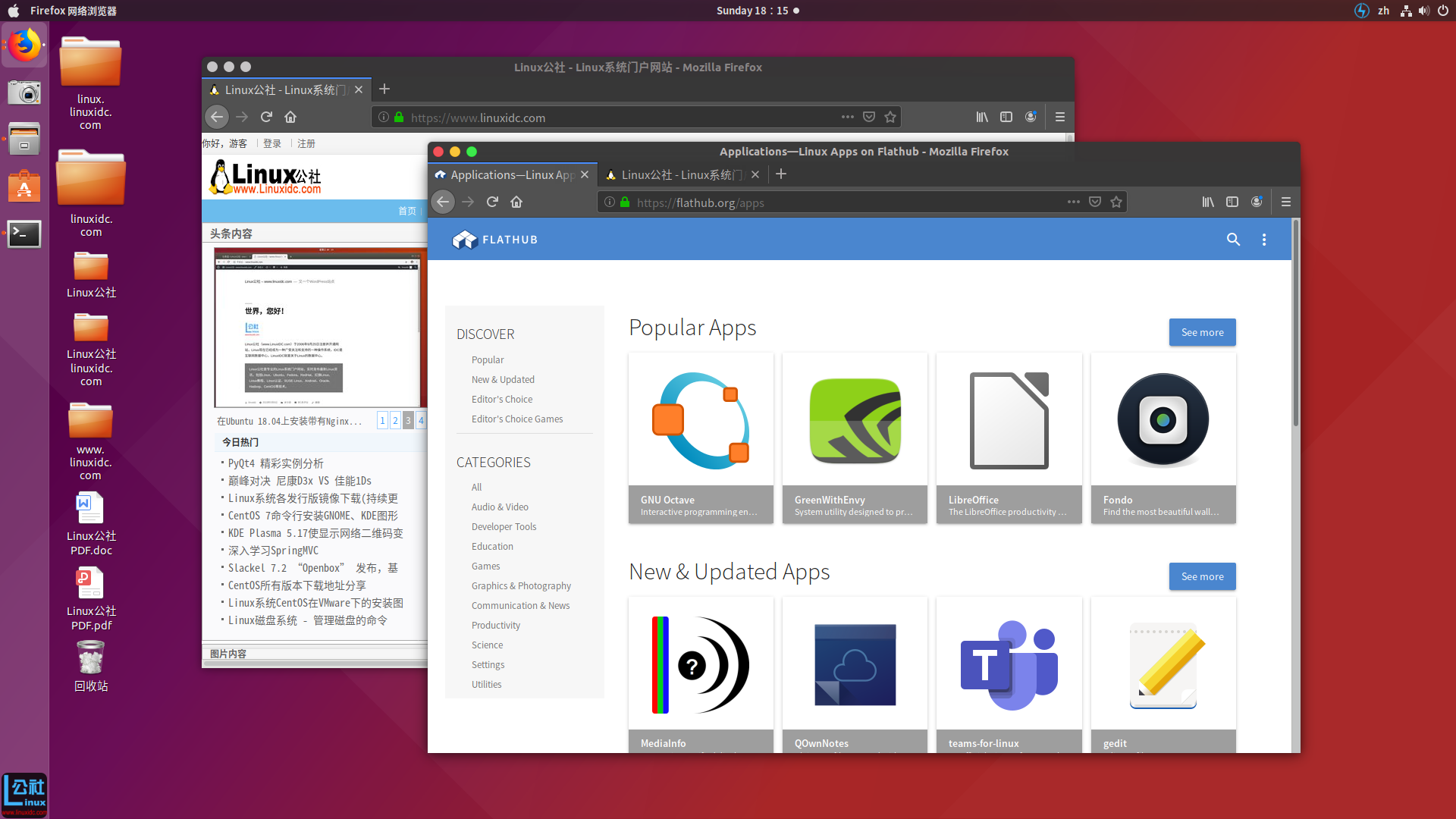1456x819 pixels.
Task: Open the Files manager dock icon
Action: click(24, 140)
